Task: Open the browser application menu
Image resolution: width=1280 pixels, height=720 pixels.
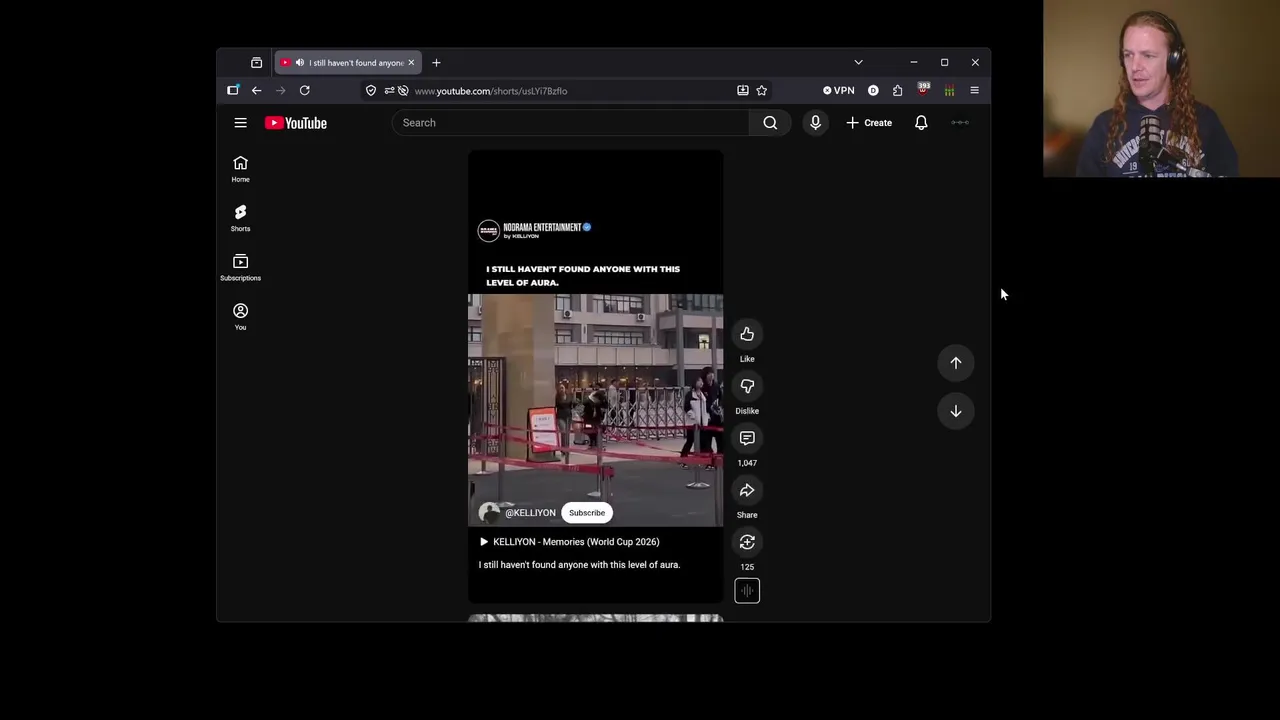Action: point(974,91)
